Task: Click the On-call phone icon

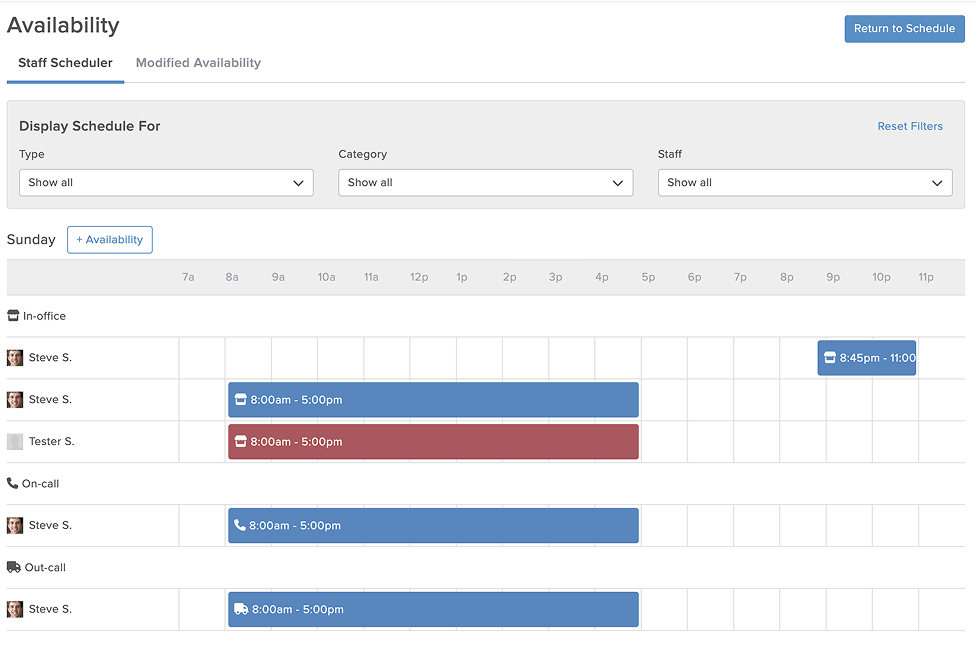Action: point(12,483)
